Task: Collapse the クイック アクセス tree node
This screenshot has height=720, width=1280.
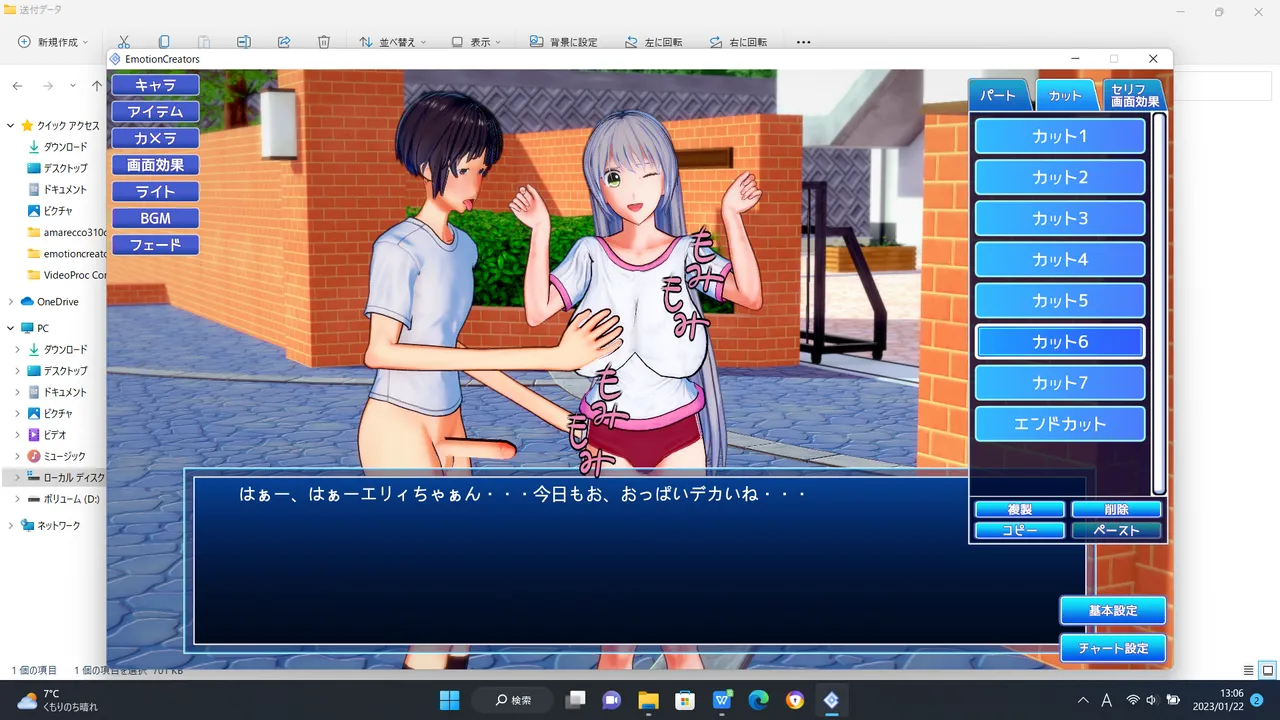Action: click(10, 125)
